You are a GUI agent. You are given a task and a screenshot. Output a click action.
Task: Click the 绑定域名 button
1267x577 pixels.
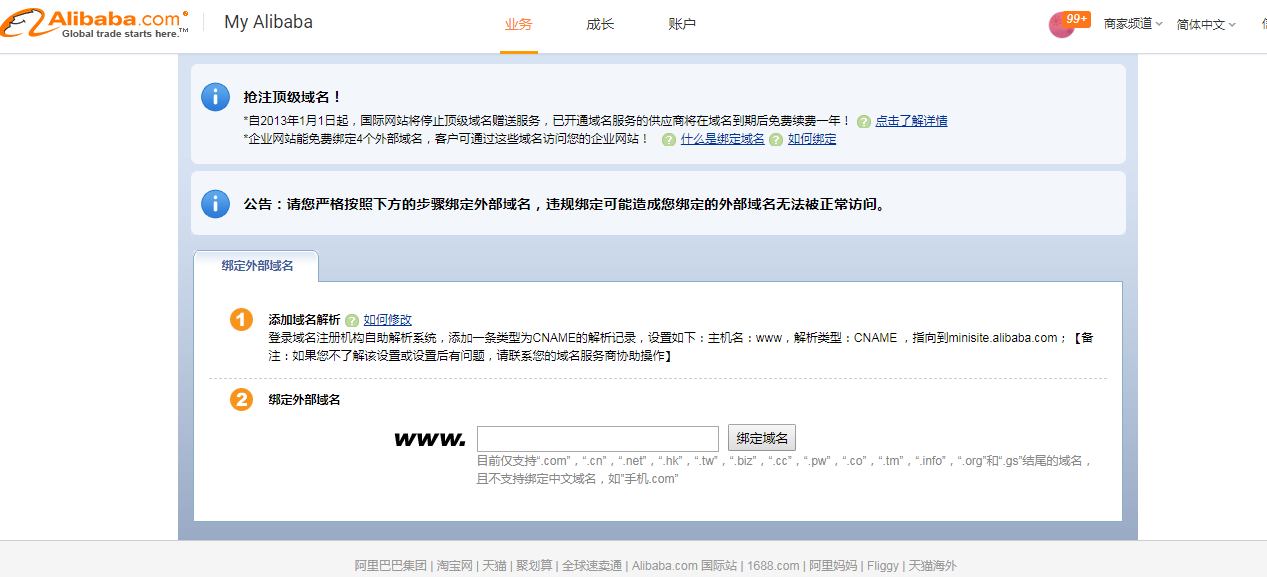[x=762, y=438]
